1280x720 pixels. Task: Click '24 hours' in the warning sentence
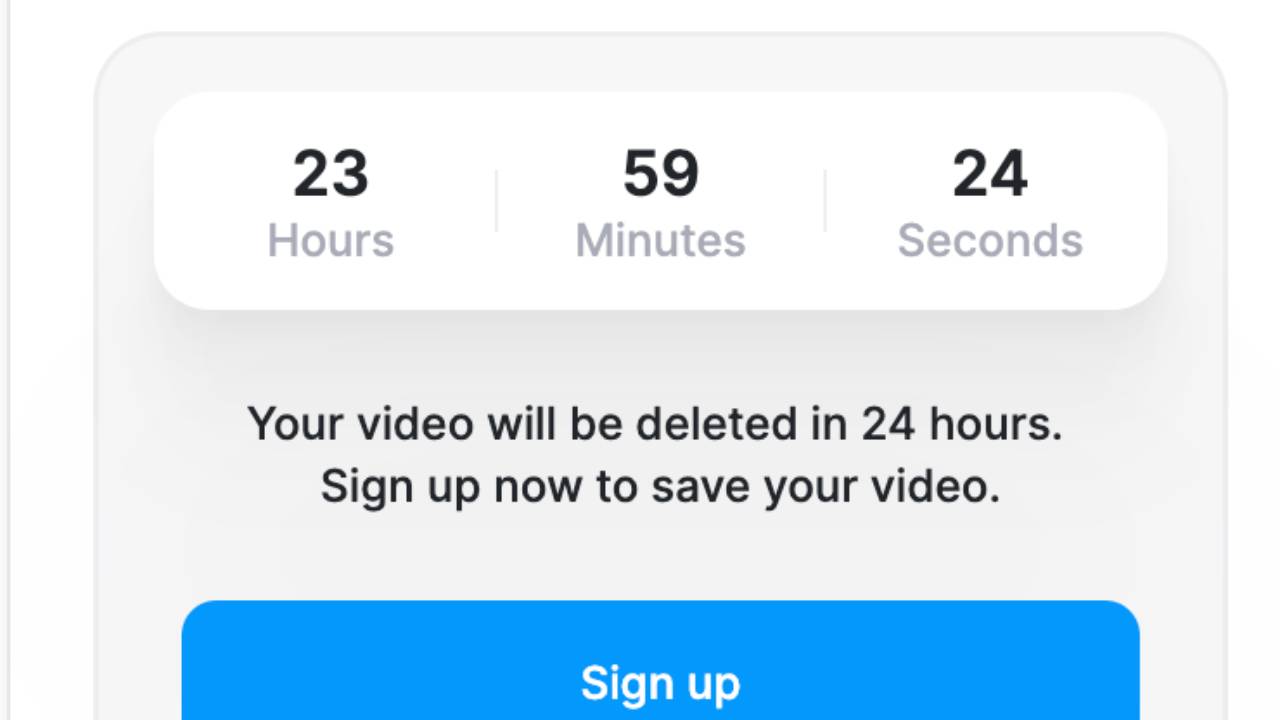(x=961, y=424)
